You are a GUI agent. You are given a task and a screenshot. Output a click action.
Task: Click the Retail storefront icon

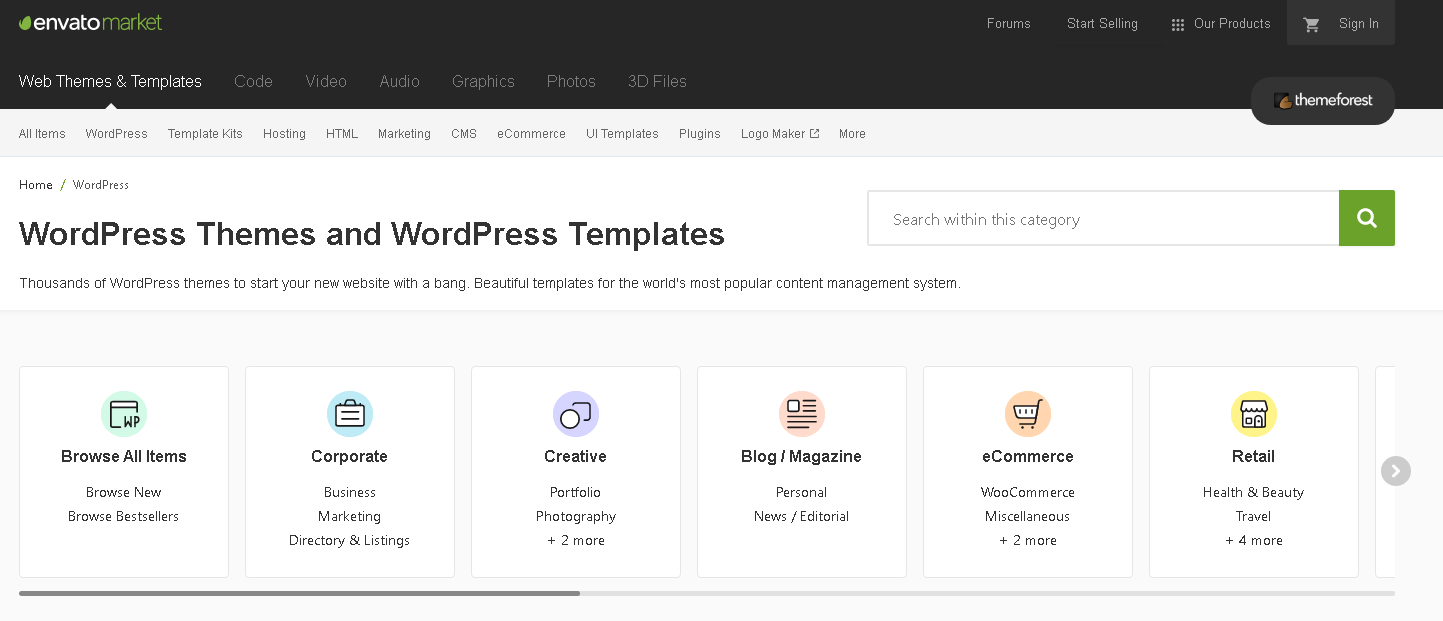click(x=1254, y=414)
